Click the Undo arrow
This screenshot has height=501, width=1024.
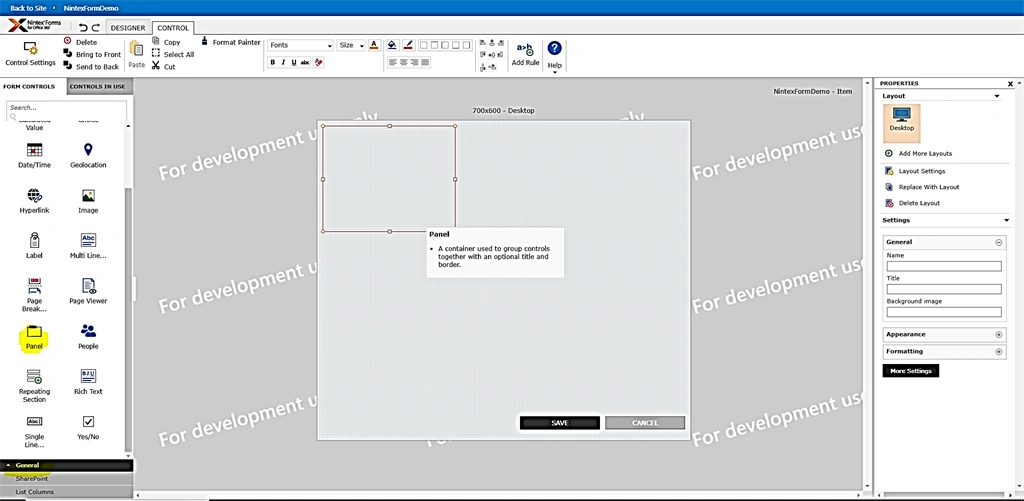pyautogui.click(x=83, y=27)
